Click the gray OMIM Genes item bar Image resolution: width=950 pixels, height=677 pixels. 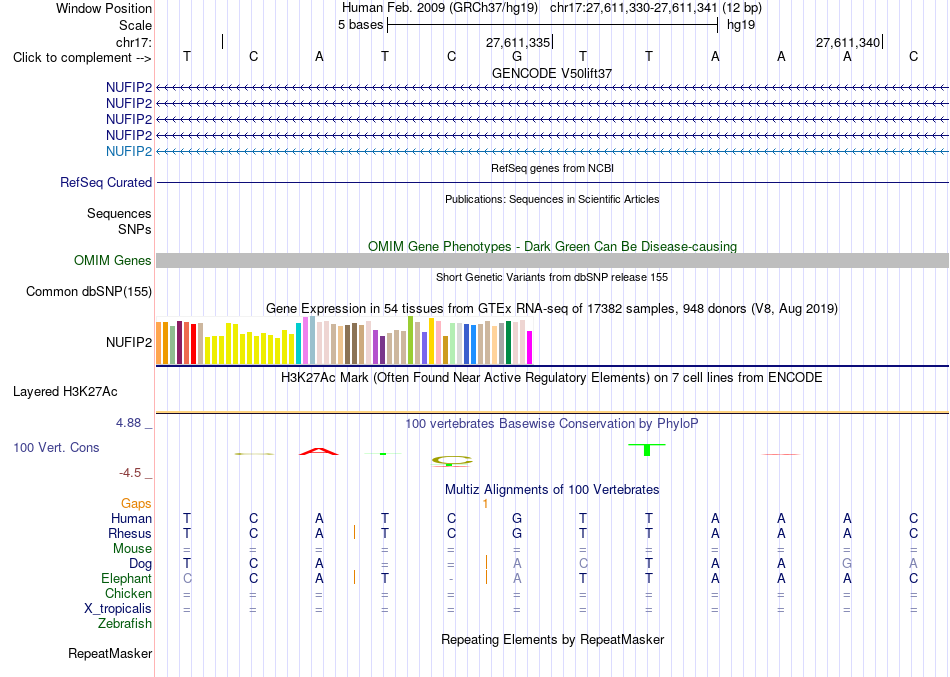point(552,261)
